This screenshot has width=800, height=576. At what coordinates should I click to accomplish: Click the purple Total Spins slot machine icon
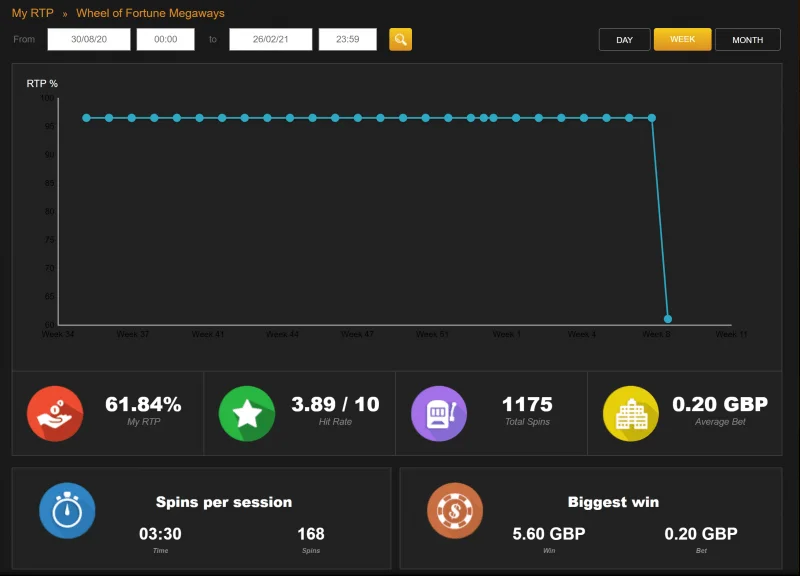point(439,414)
